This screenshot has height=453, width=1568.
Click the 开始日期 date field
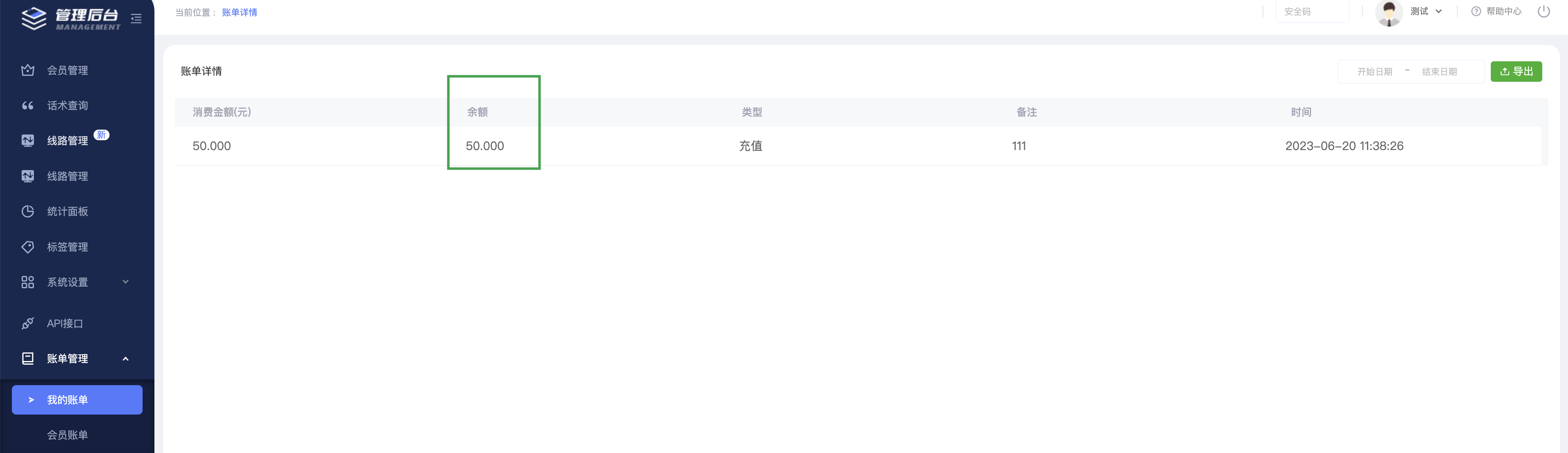coord(1374,72)
